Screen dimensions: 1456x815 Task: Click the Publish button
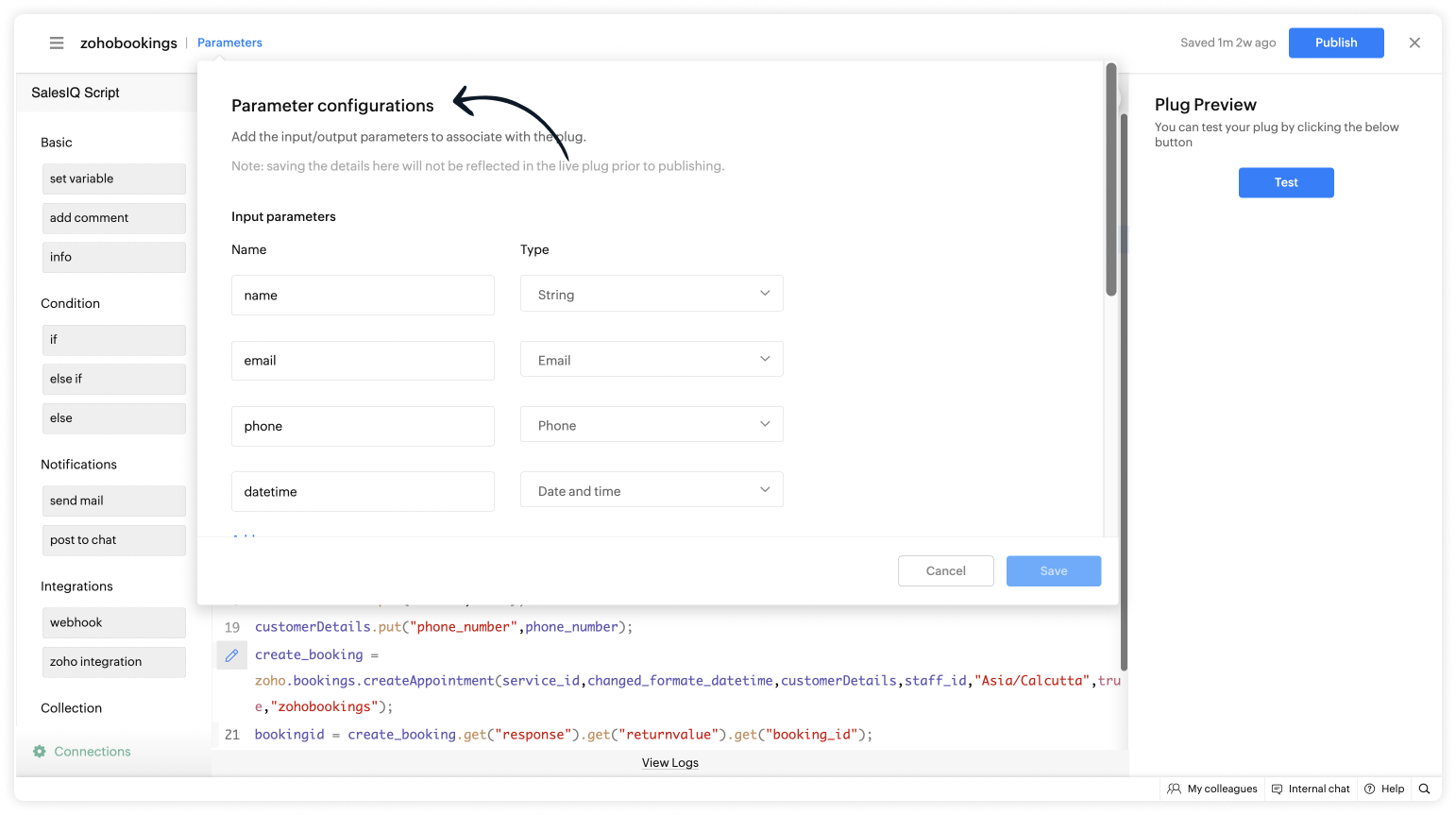click(x=1335, y=42)
